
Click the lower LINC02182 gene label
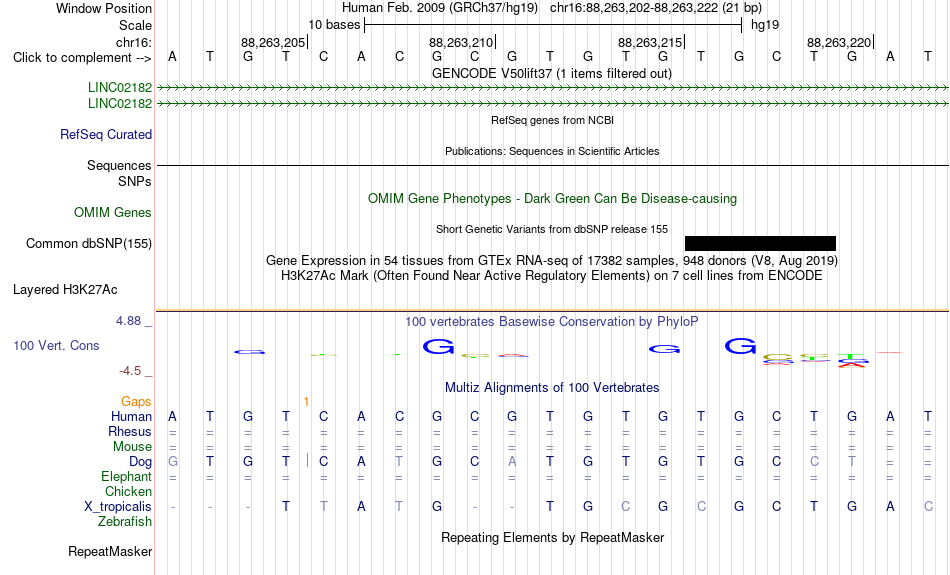point(120,104)
